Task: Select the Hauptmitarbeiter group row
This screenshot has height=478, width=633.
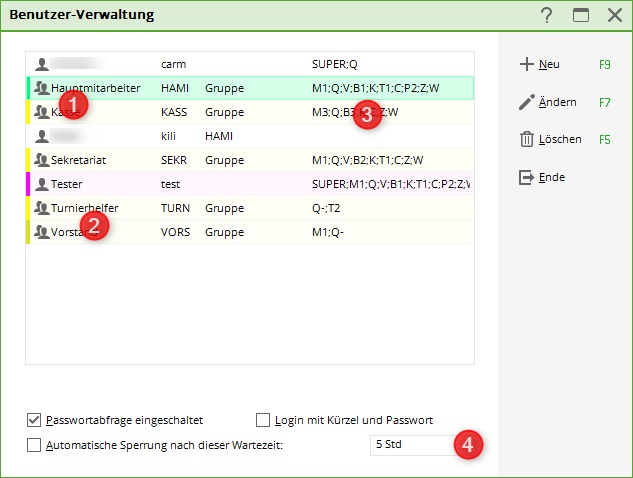Action: point(250,88)
